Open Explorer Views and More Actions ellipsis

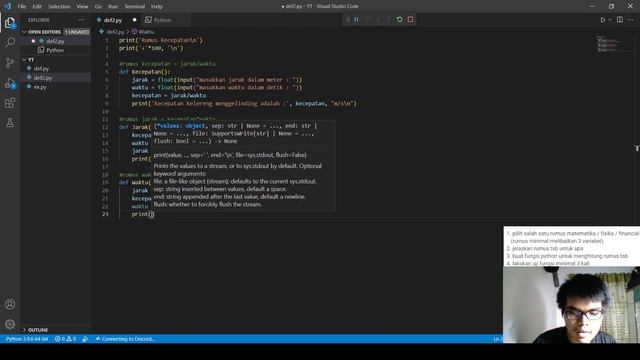pyautogui.click(x=81, y=20)
